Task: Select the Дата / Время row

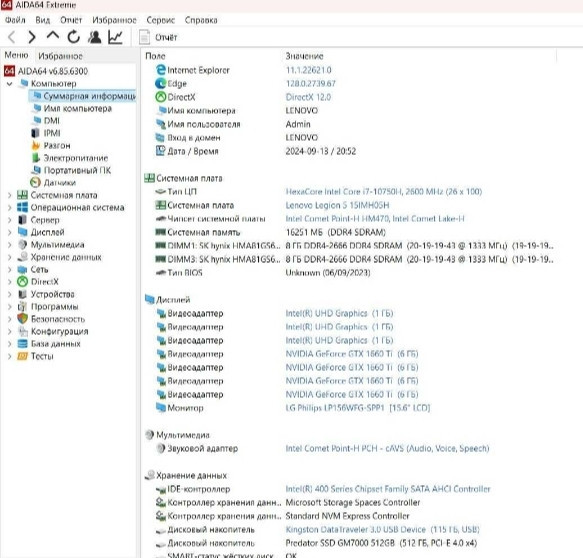Action: [x=350, y=151]
